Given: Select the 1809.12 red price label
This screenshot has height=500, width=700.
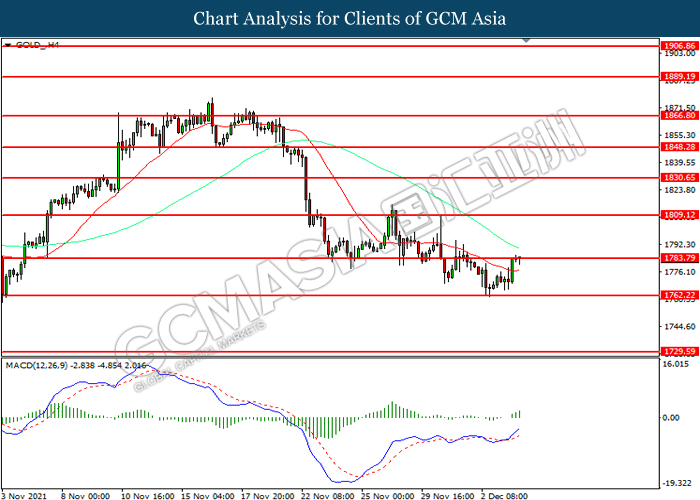Looking at the screenshot, I should (679, 215).
